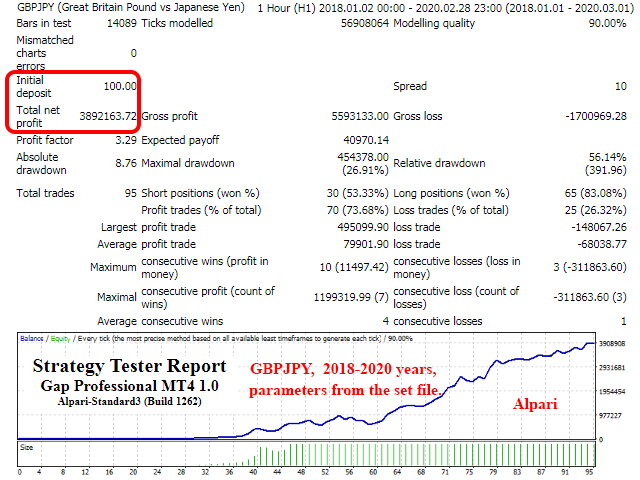Image resolution: width=640 pixels, height=480 pixels.
Task: Click the Gross loss value -1700969.28
Action: (590, 117)
